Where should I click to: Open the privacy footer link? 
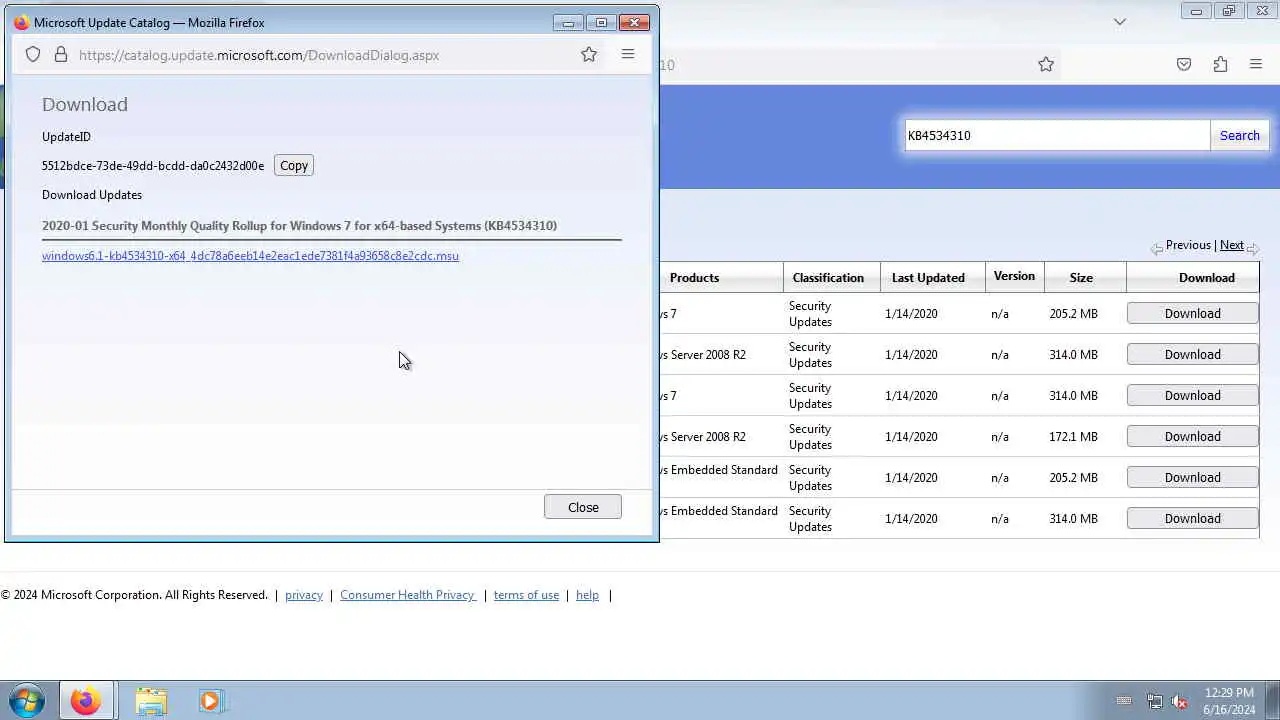point(304,595)
